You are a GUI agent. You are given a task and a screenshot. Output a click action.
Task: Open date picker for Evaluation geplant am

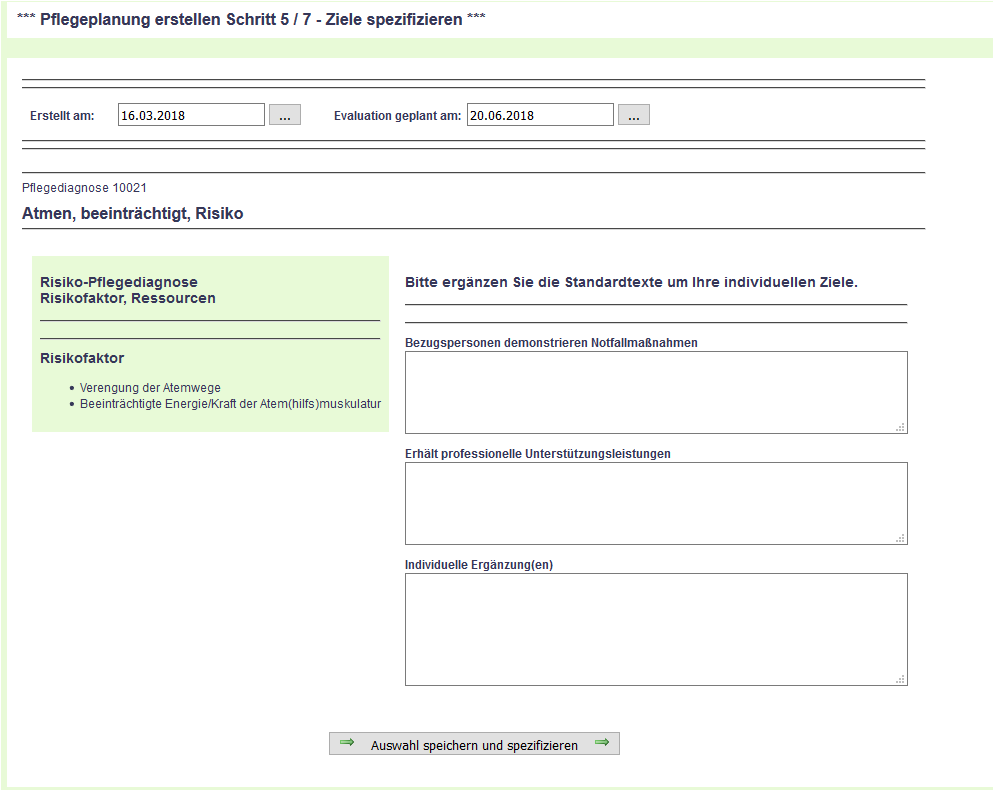click(x=634, y=115)
